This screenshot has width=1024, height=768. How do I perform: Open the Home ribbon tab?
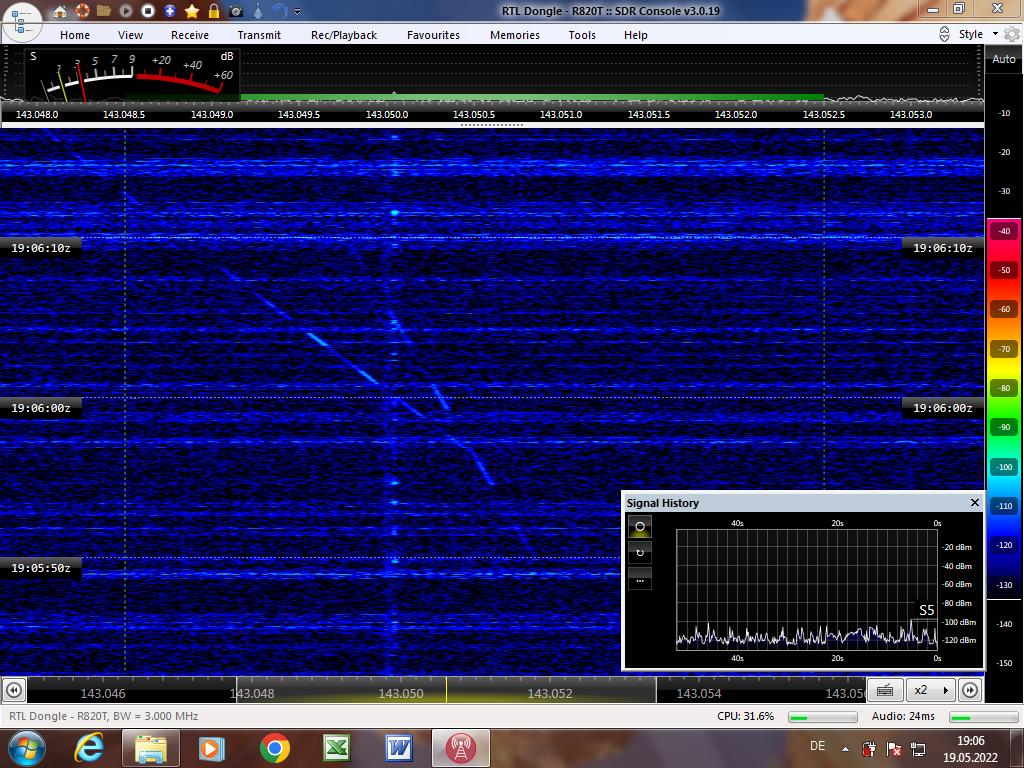pos(75,35)
